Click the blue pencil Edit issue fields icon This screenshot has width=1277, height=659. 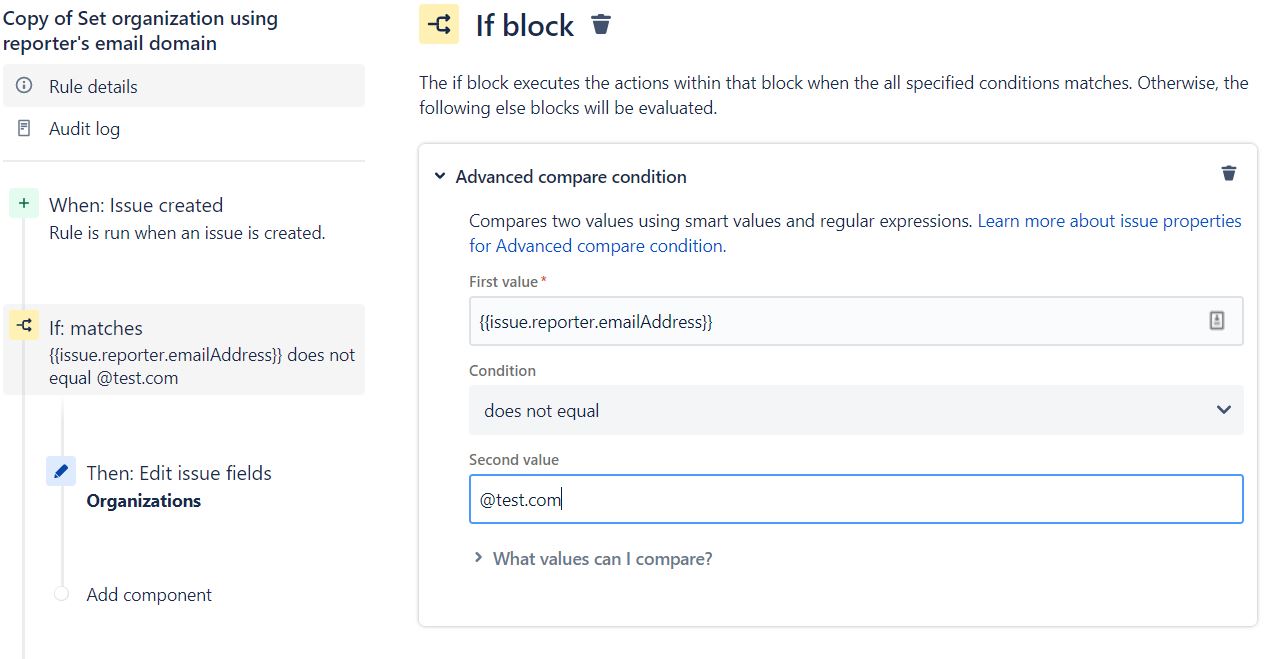(x=61, y=471)
